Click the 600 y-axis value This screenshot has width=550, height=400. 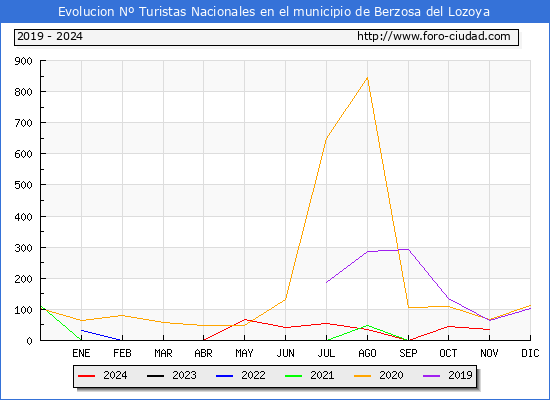coord(24,154)
